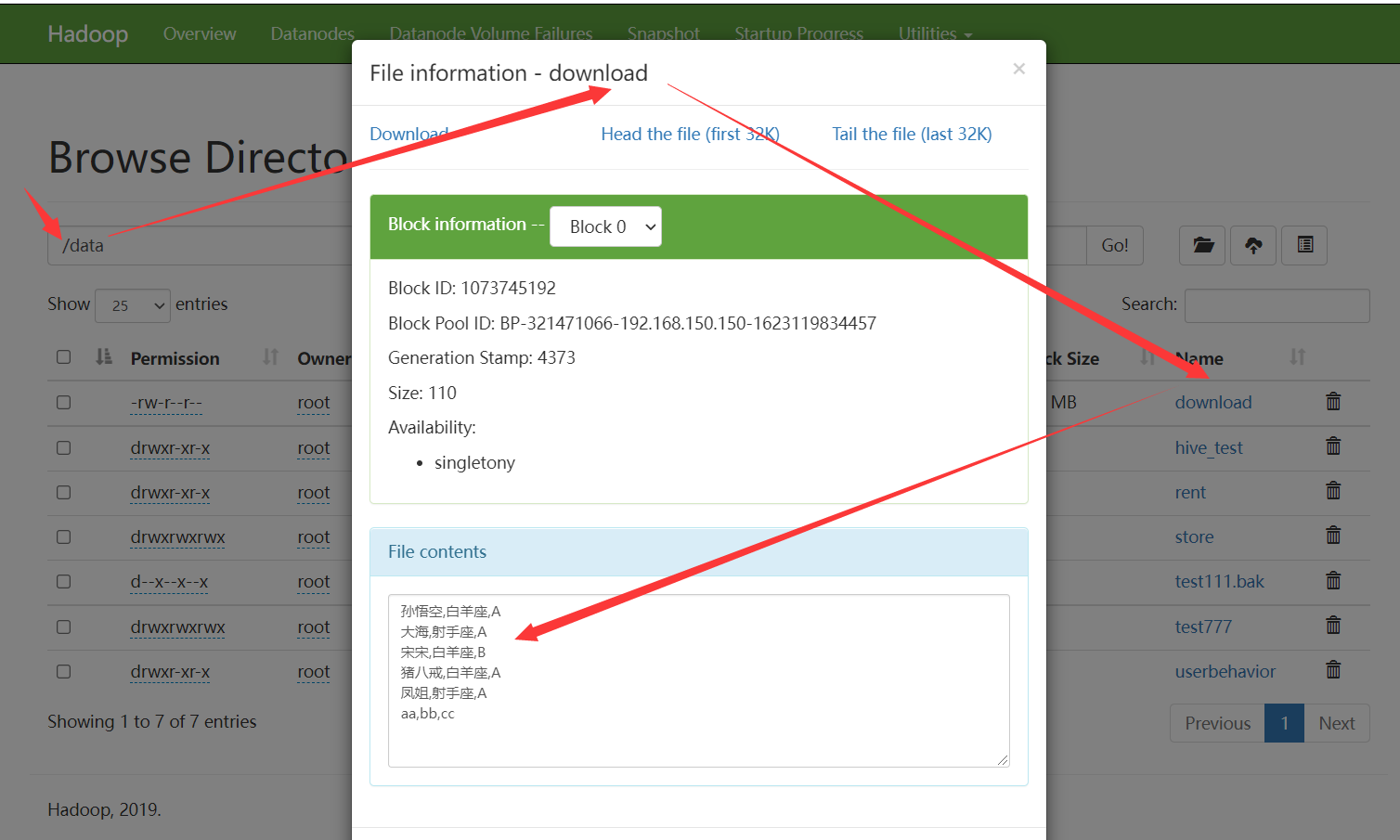
Task: Delete userbehavior using its trash icon
Action: click(x=1333, y=670)
